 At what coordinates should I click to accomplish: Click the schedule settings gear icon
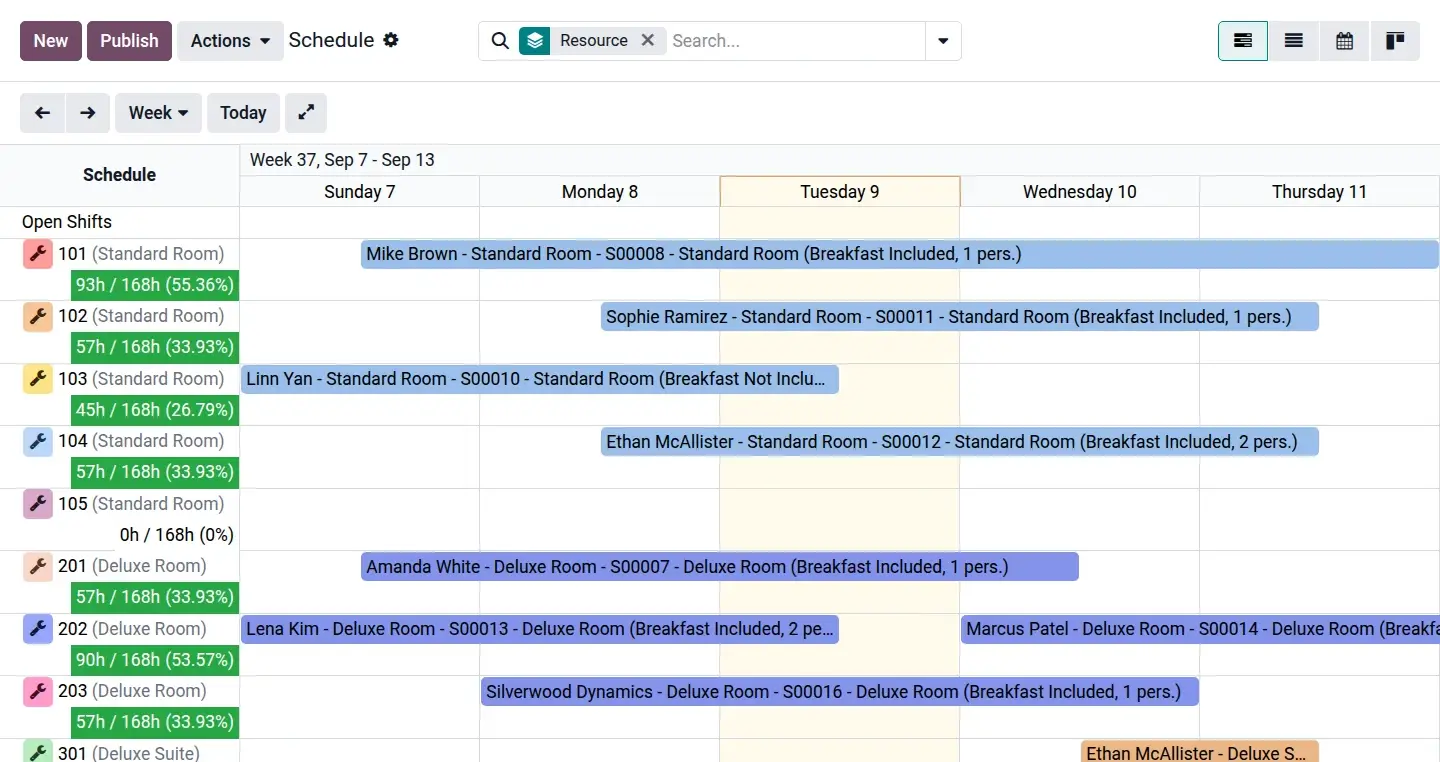tap(391, 40)
